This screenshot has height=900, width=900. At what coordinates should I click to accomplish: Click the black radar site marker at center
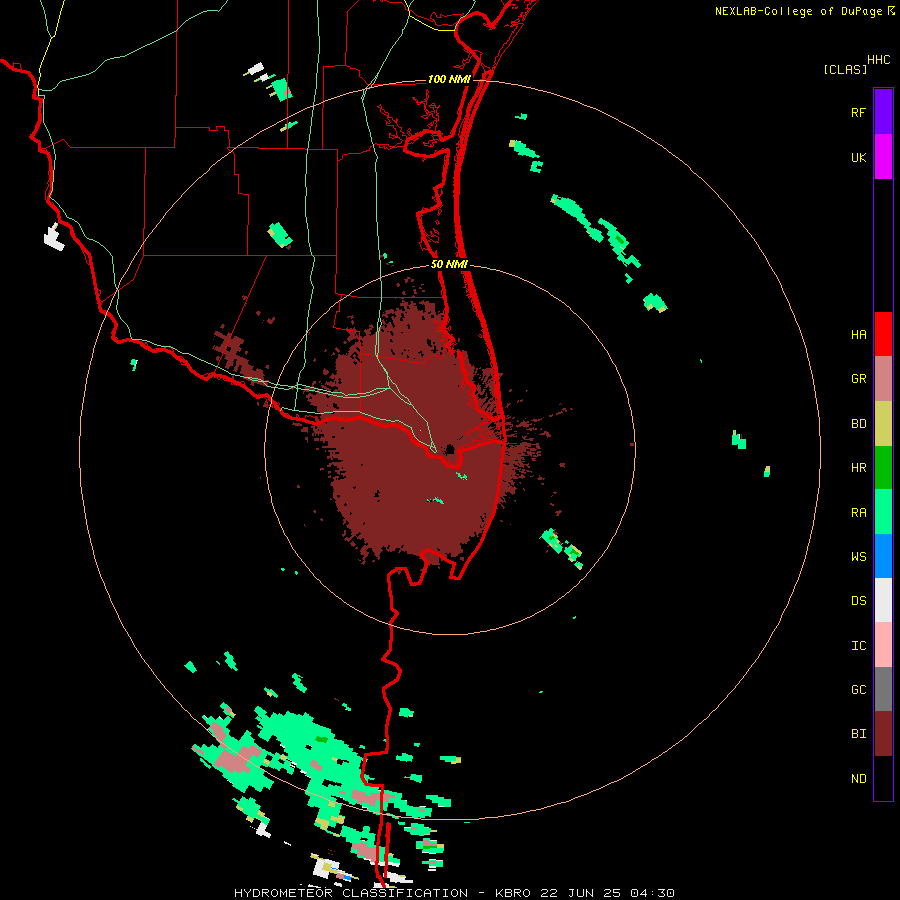(x=451, y=449)
